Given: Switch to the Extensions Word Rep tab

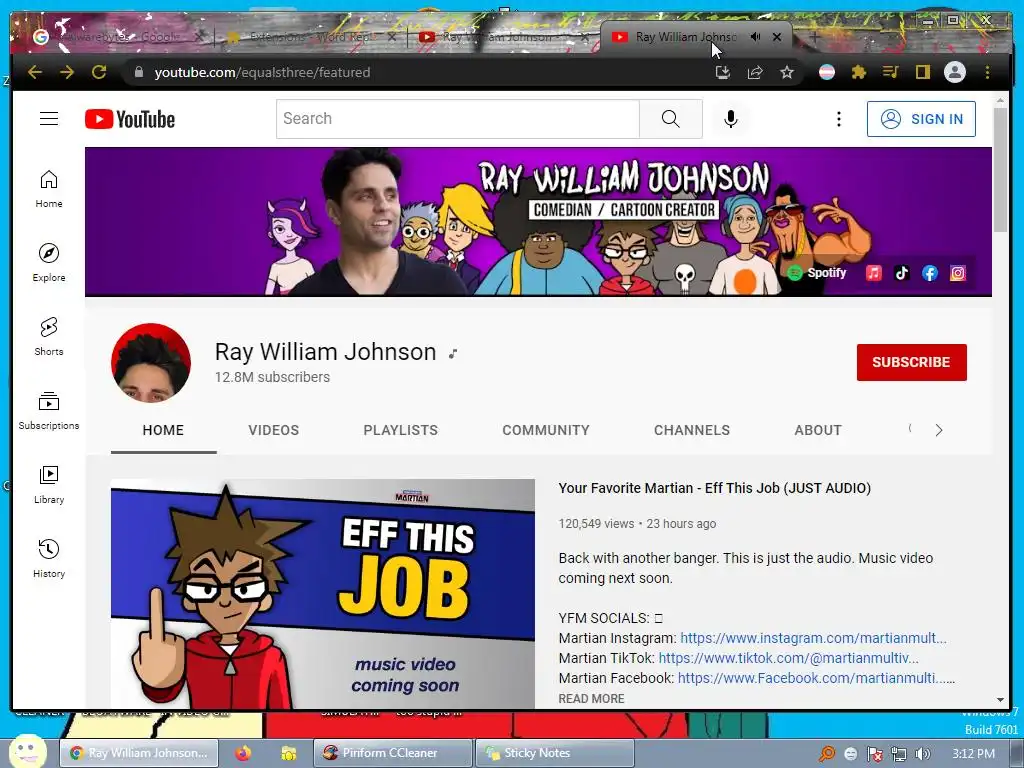Looking at the screenshot, I should (x=310, y=37).
